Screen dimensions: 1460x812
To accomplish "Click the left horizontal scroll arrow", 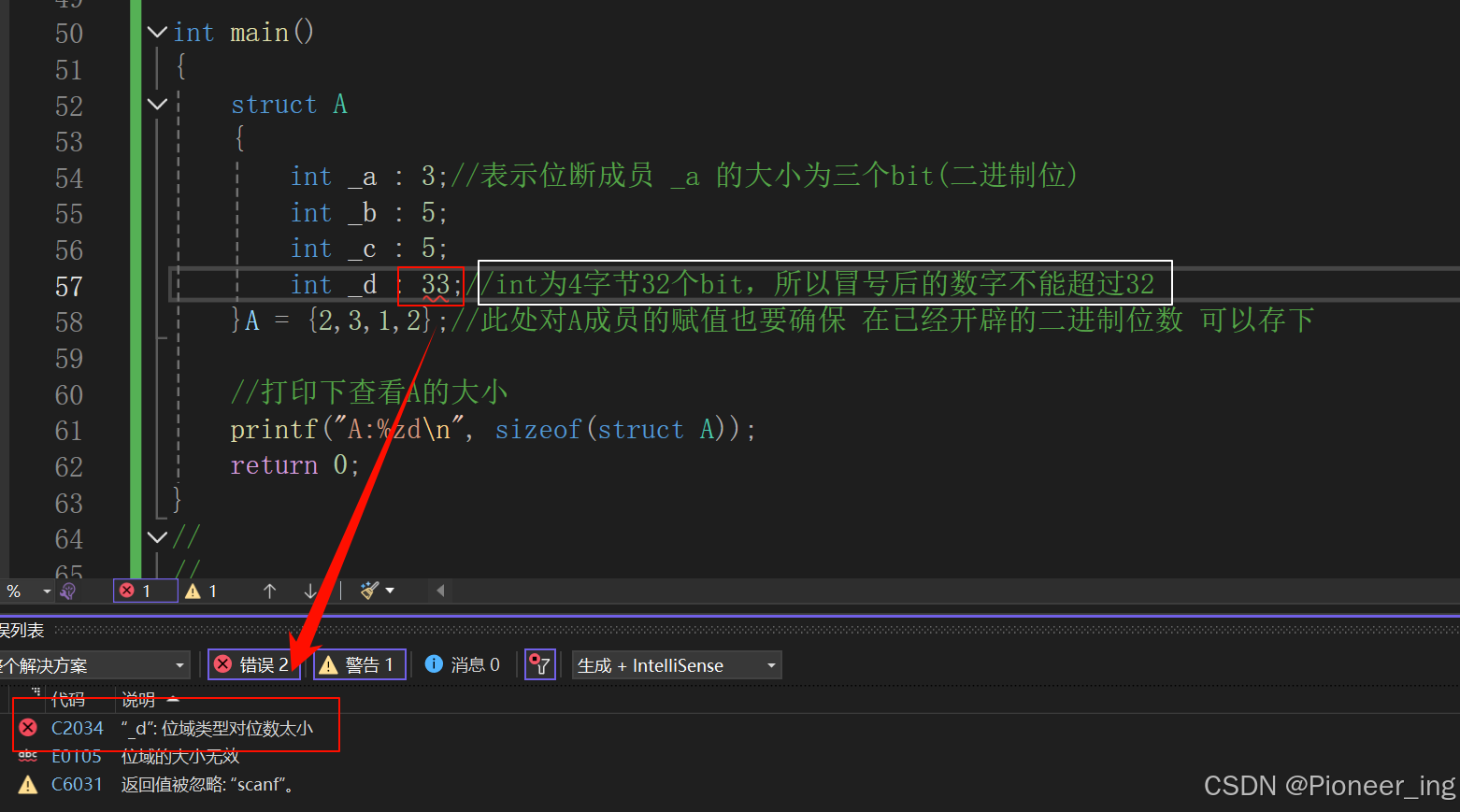I will point(440,591).
